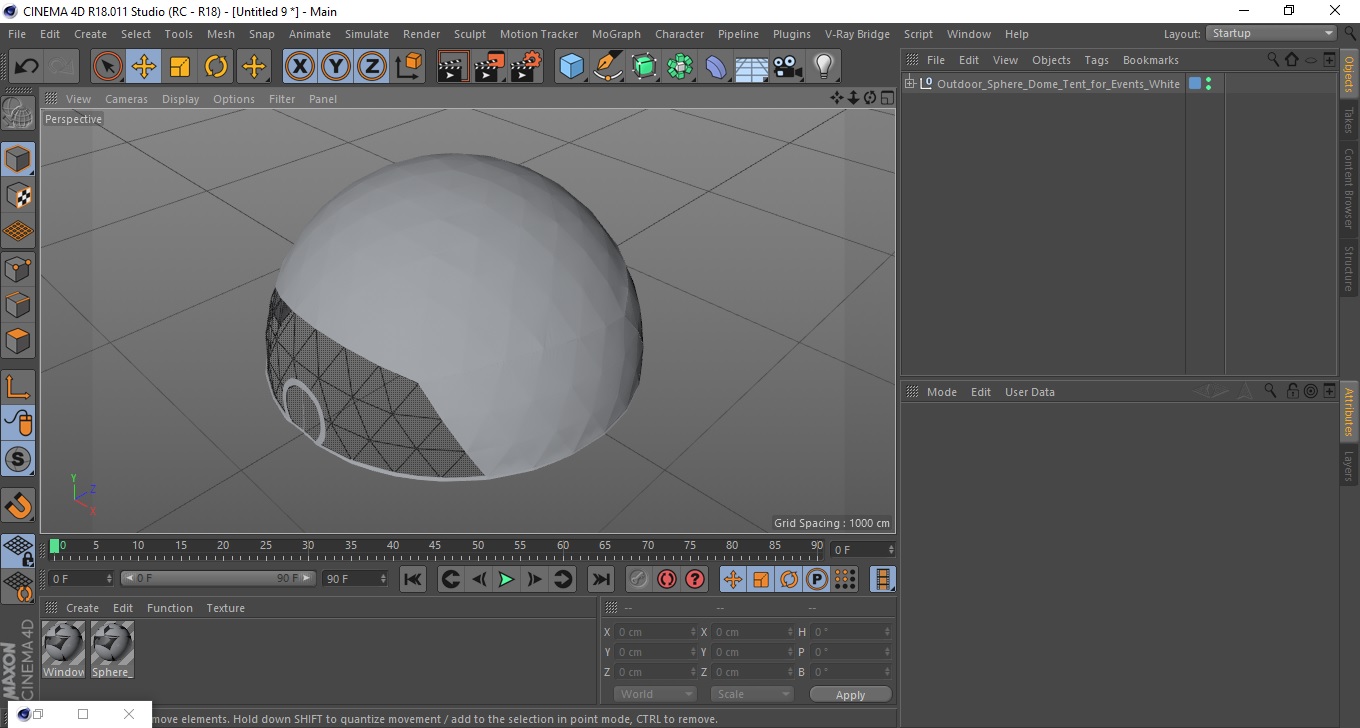Open viewport Cameras menu

(x=126, y=99)
